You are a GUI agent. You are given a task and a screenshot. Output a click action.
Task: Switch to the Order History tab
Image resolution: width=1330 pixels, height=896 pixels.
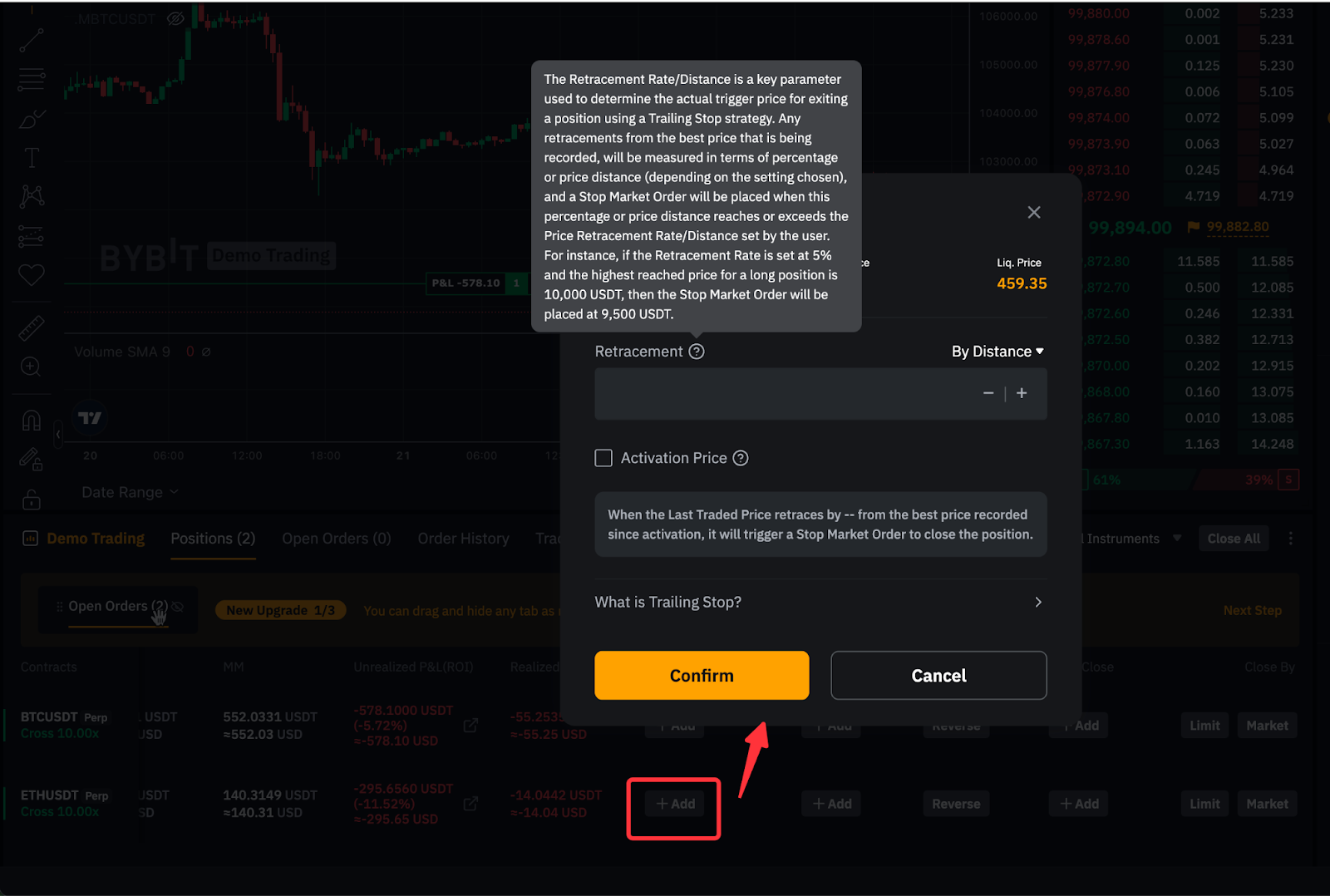(463, 539)
